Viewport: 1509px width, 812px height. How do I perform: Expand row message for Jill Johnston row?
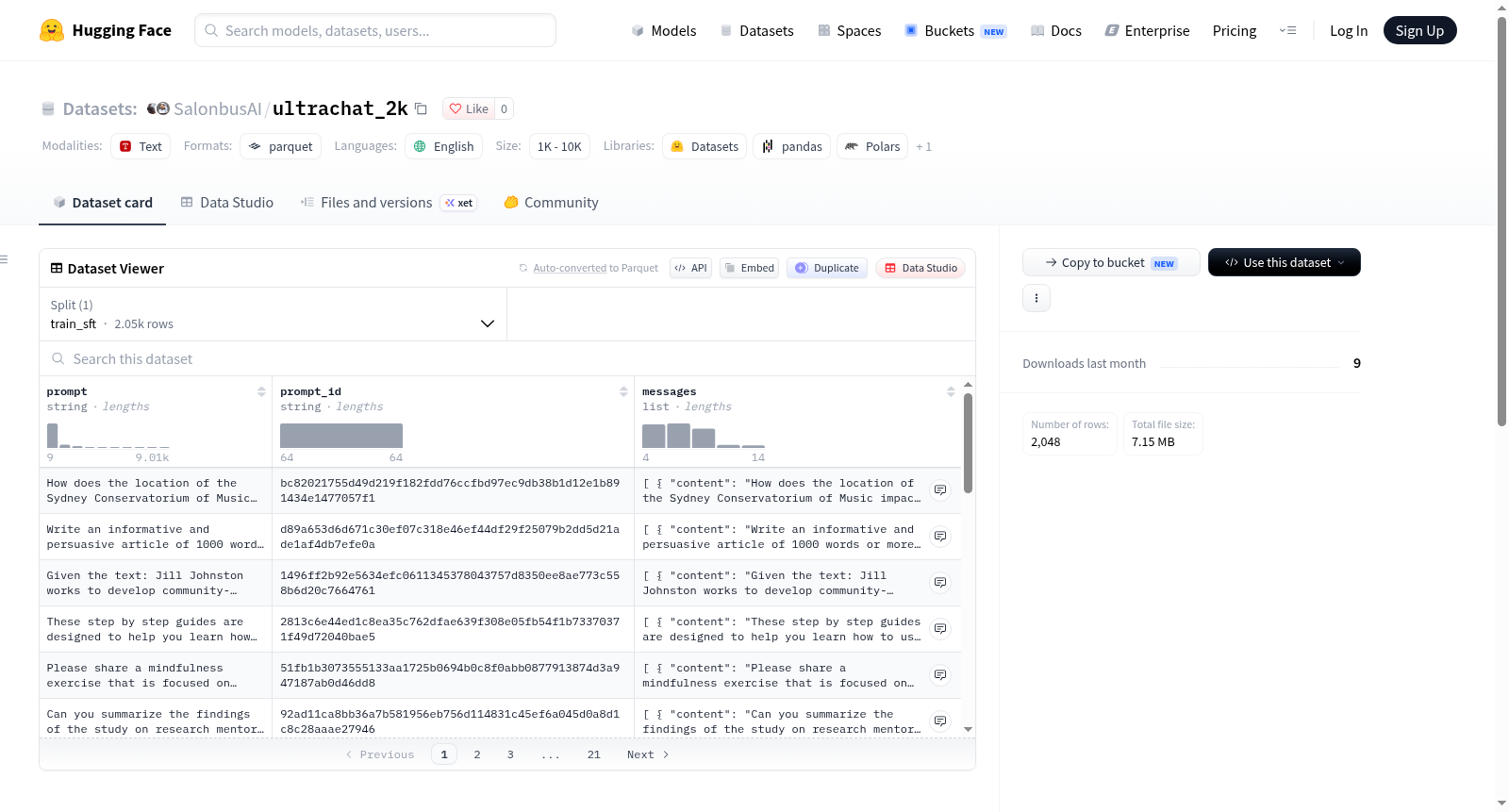[x=940, y=583]
